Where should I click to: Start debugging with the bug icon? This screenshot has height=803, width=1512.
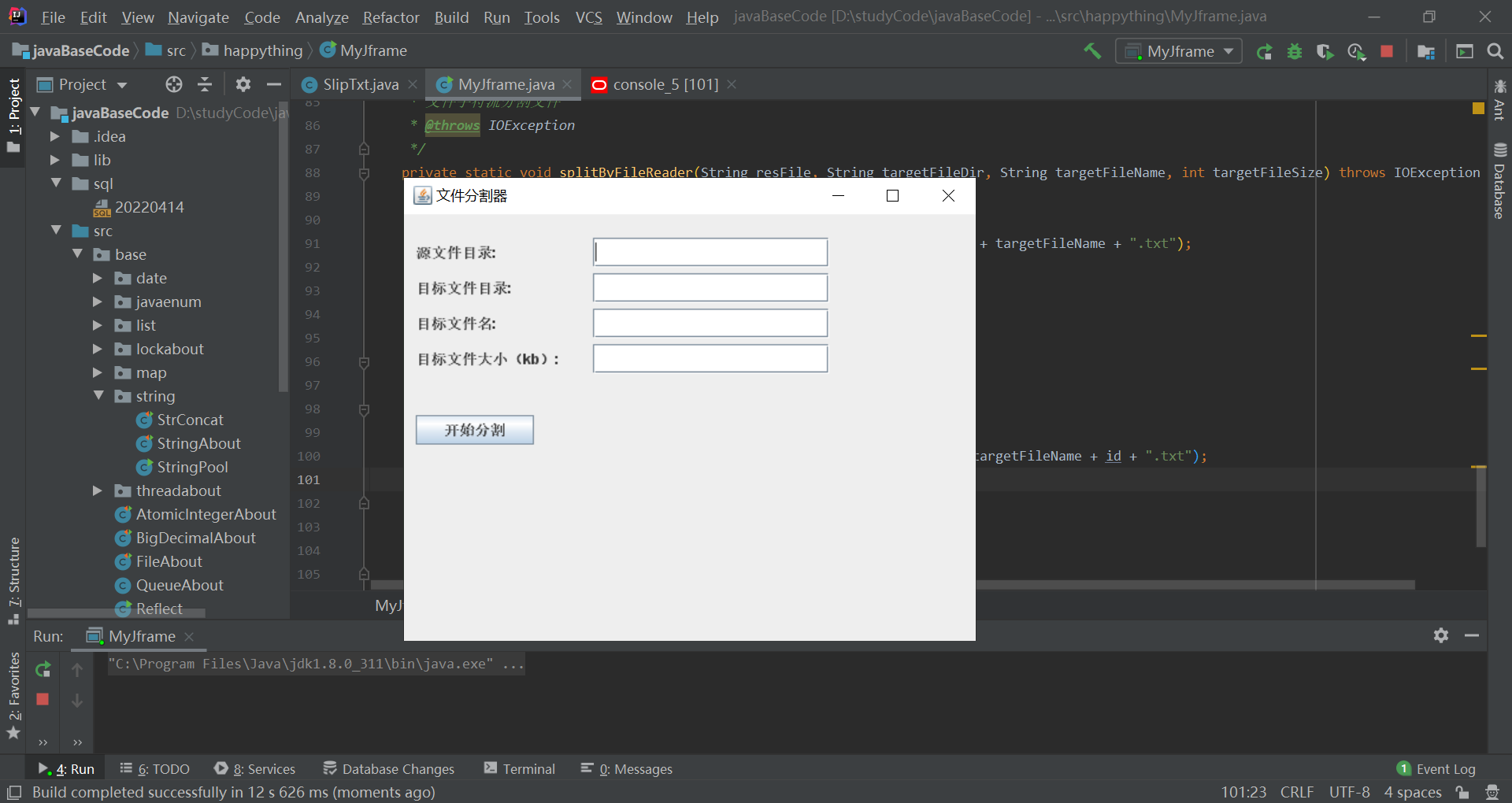[x=1295, y=51]
